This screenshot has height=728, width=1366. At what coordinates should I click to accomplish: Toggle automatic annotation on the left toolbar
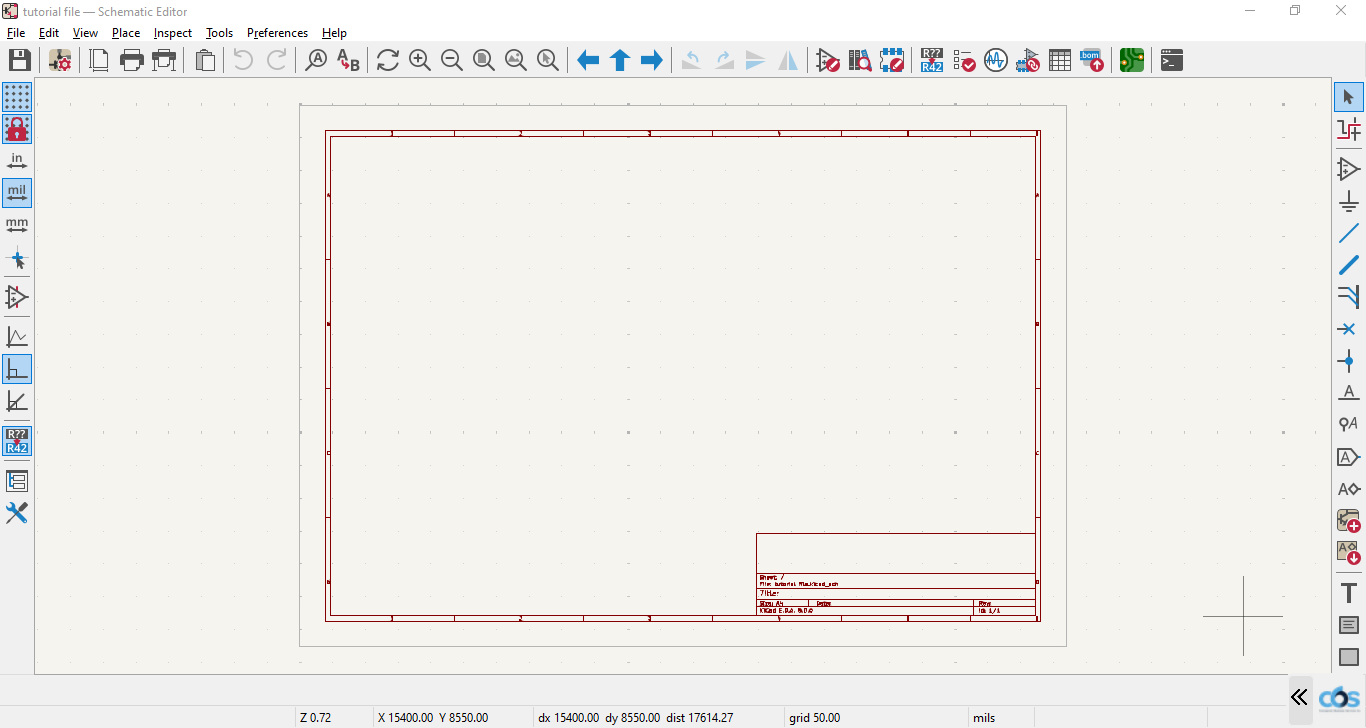coord(17,441)
